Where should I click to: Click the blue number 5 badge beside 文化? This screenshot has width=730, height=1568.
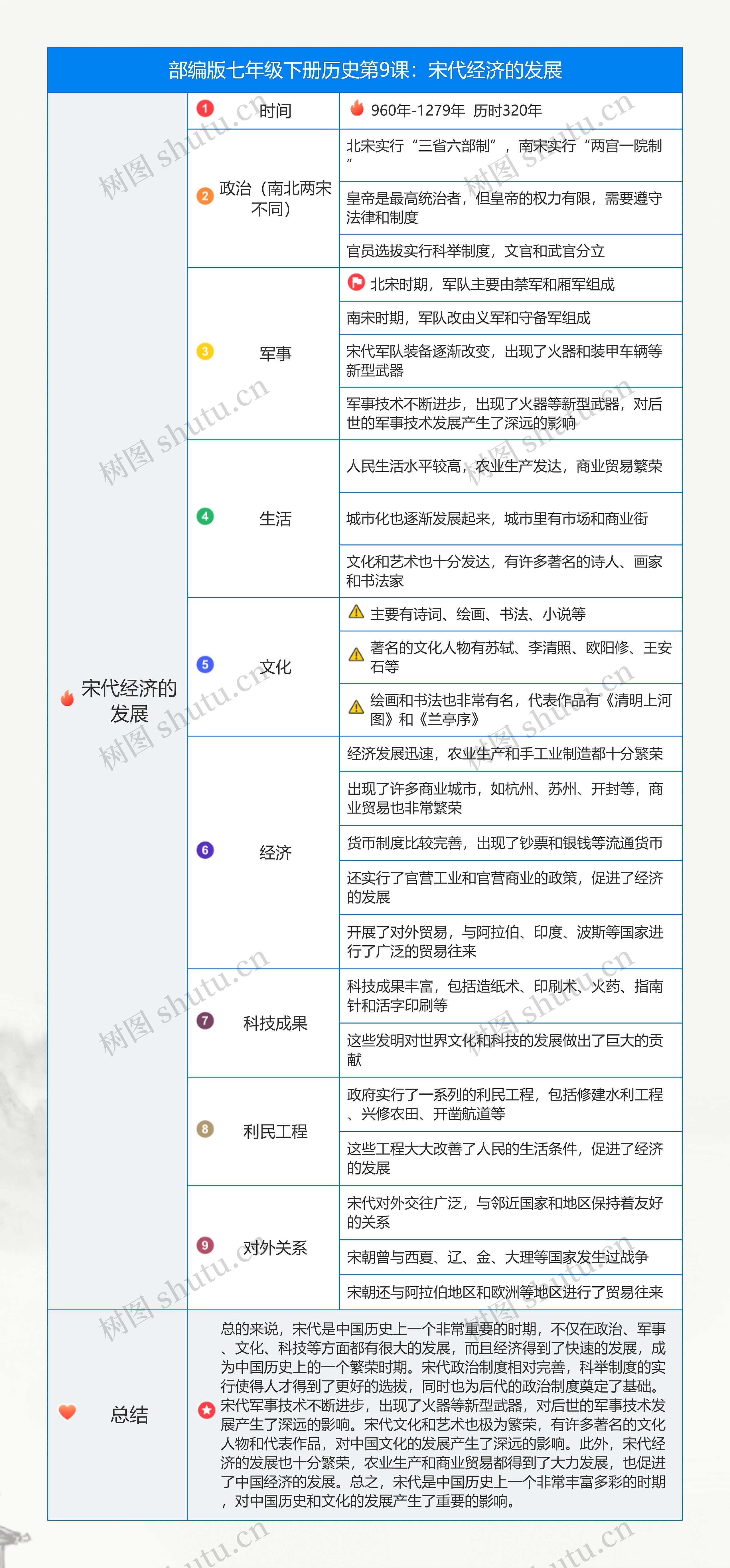tap(205, 664)
